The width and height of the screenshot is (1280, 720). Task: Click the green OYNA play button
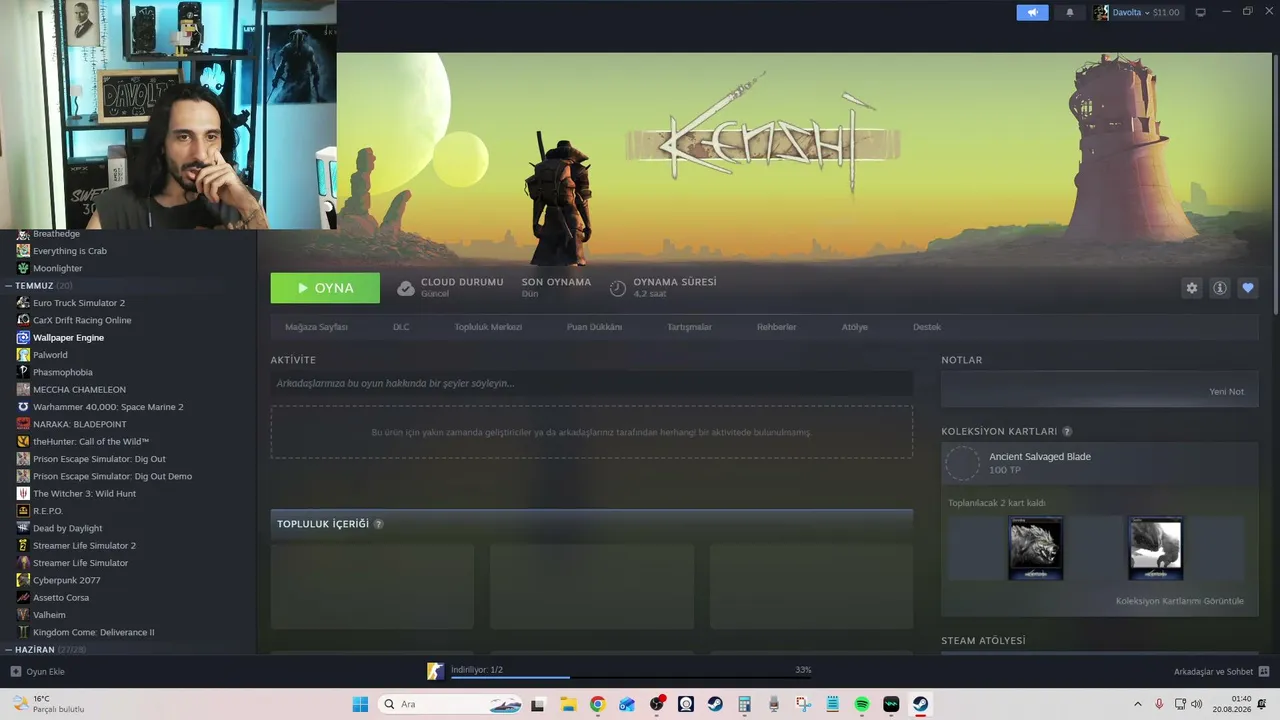325,288
